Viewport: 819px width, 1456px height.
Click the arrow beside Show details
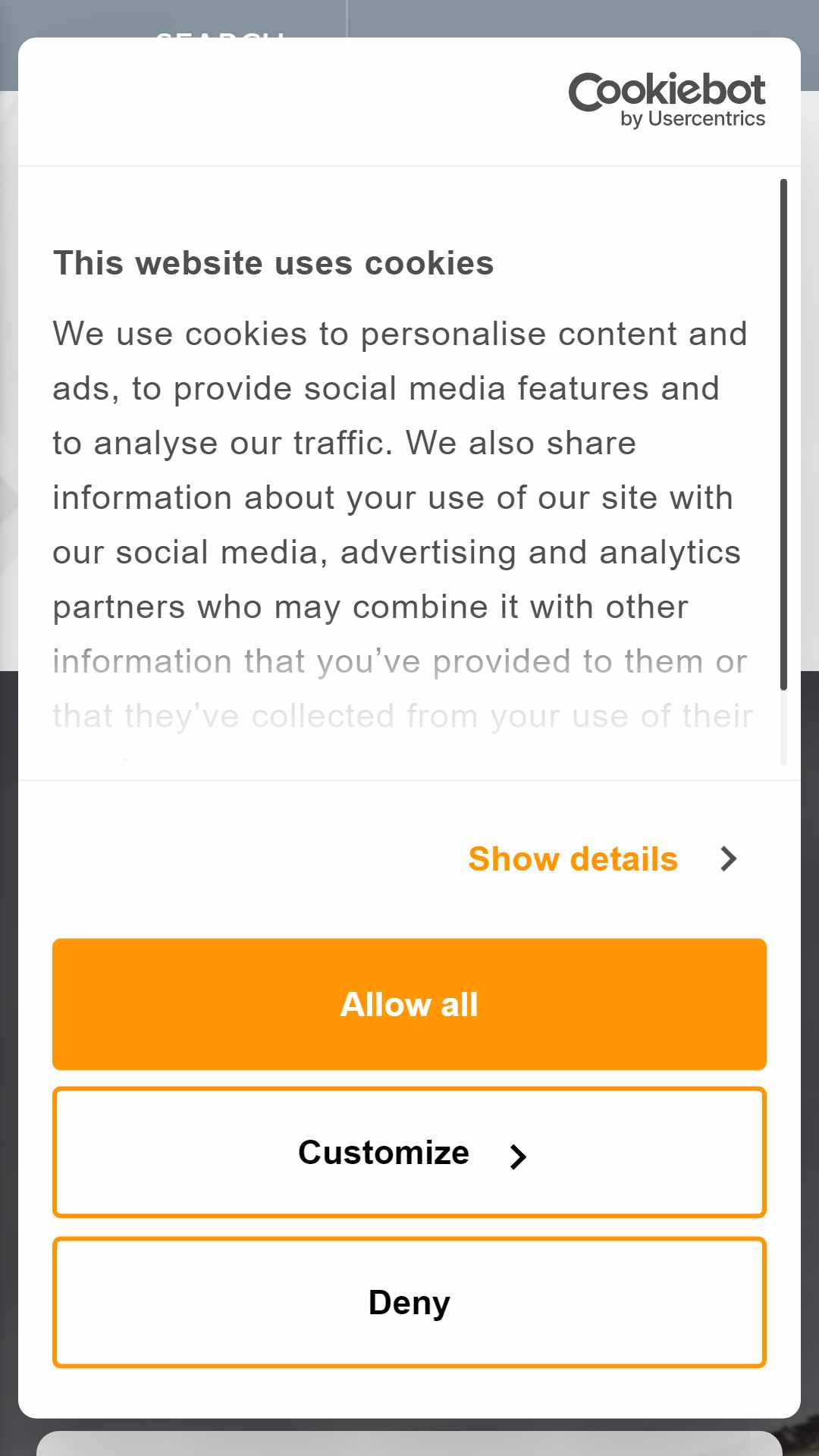tap(729, 859)
